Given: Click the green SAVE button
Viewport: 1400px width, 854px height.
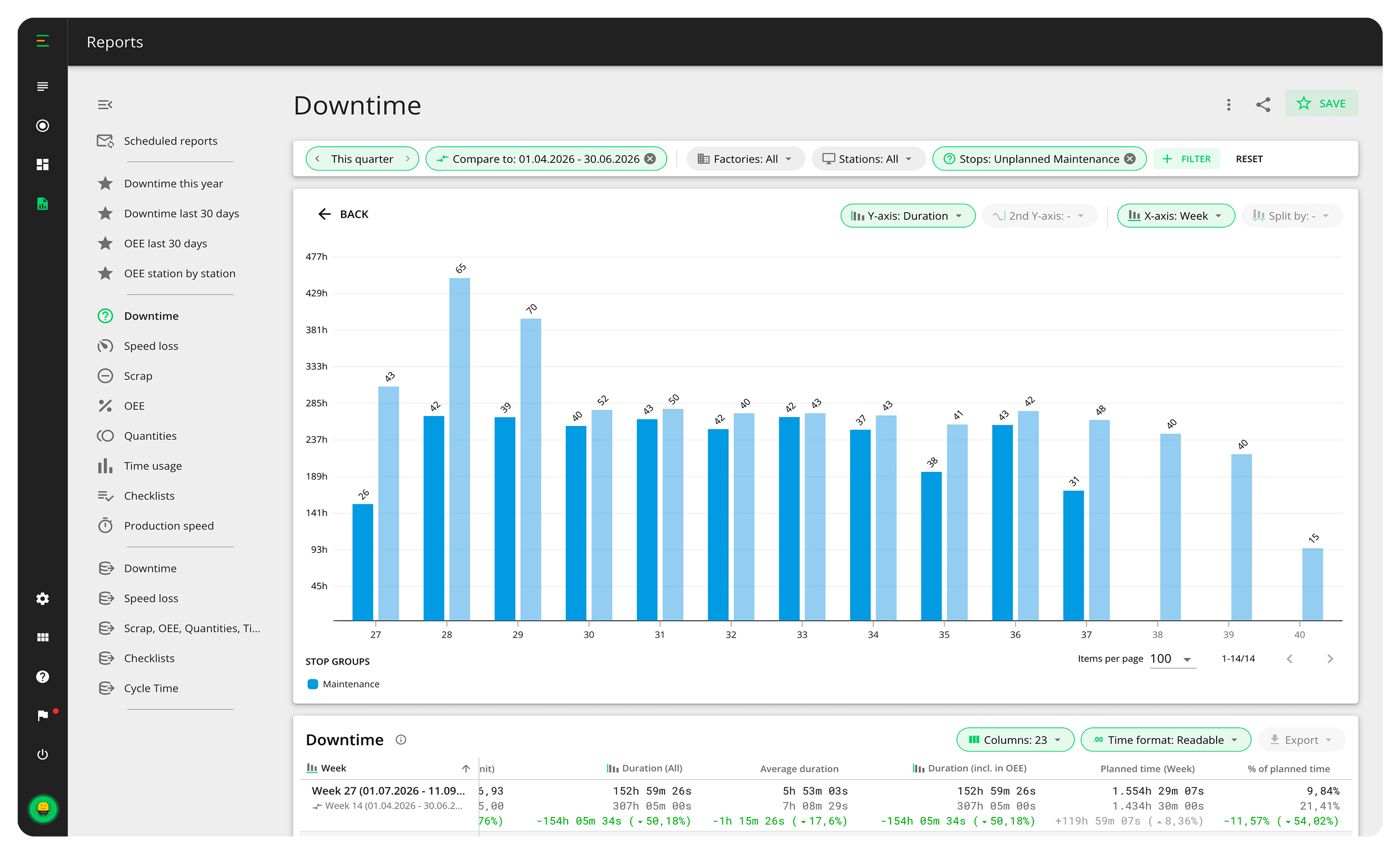Looking at the screenshot, I should pyautogui.click(x=1321, y=104).
